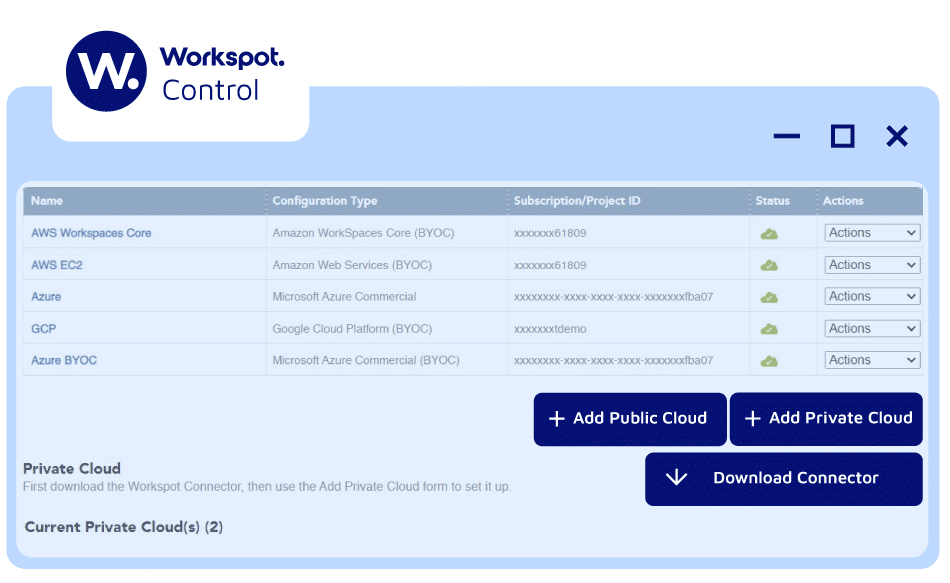This screenshot has width=950, height=583.
Task: Click green cloud status icon for GCP
Action: click(769, 329)
